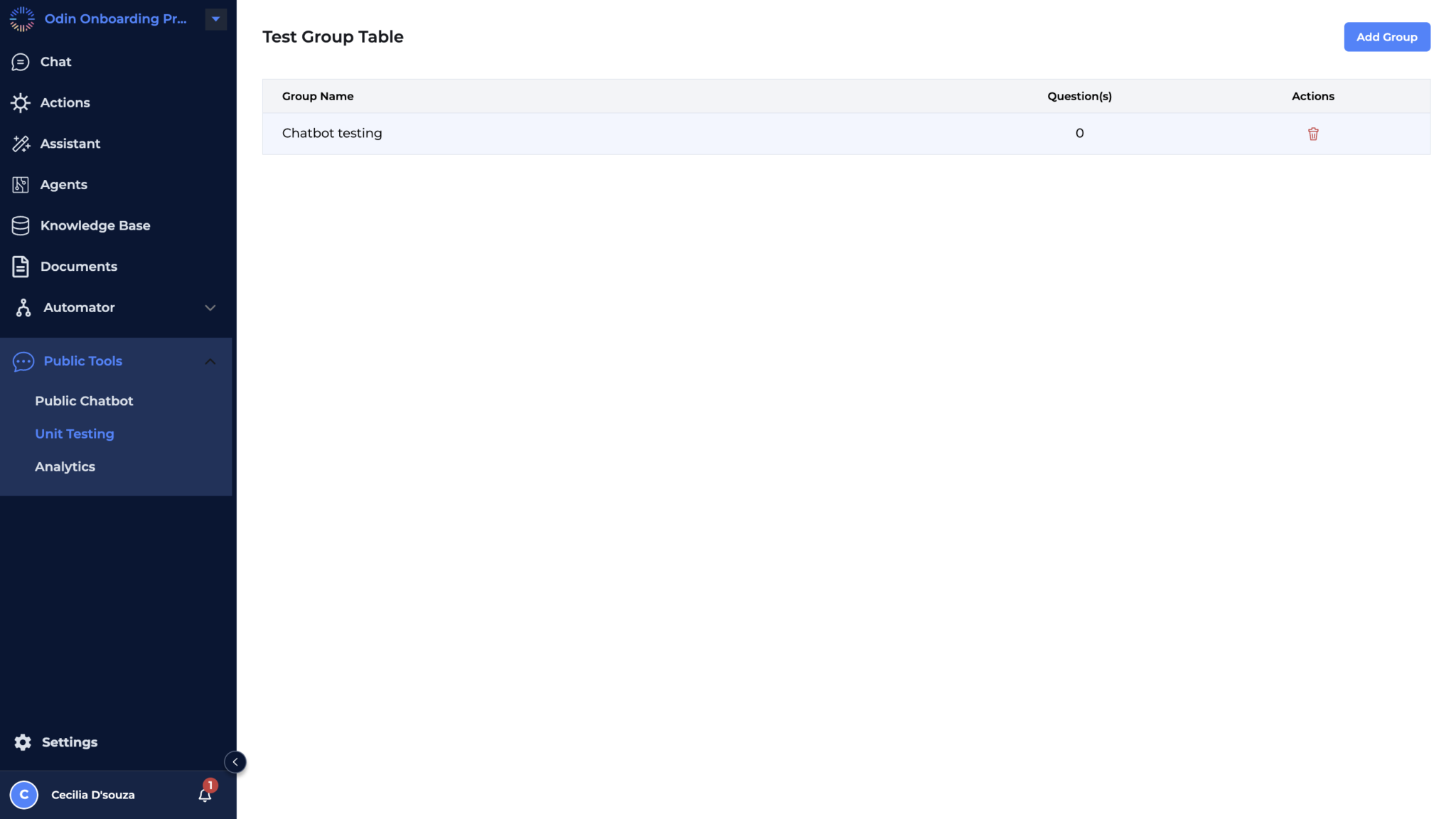Open the Chatbot testing group row
This screenshot has height=819, width=1456.
332,134
